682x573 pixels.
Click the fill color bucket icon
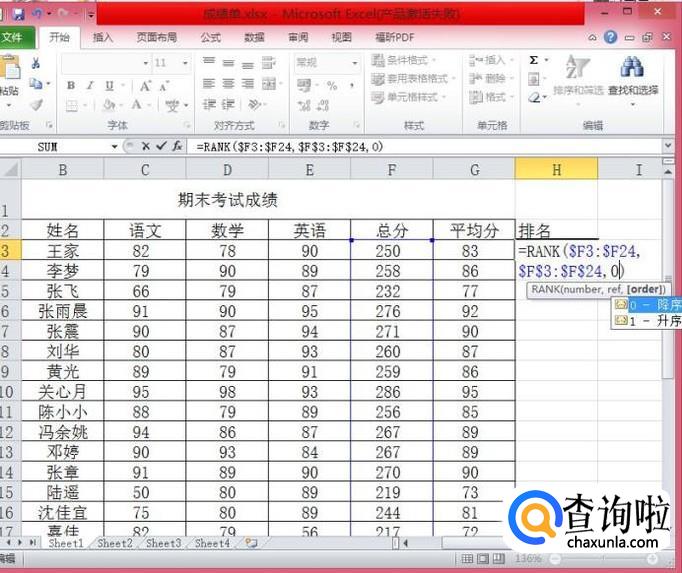pyautogui.click(x=109, y=105)
